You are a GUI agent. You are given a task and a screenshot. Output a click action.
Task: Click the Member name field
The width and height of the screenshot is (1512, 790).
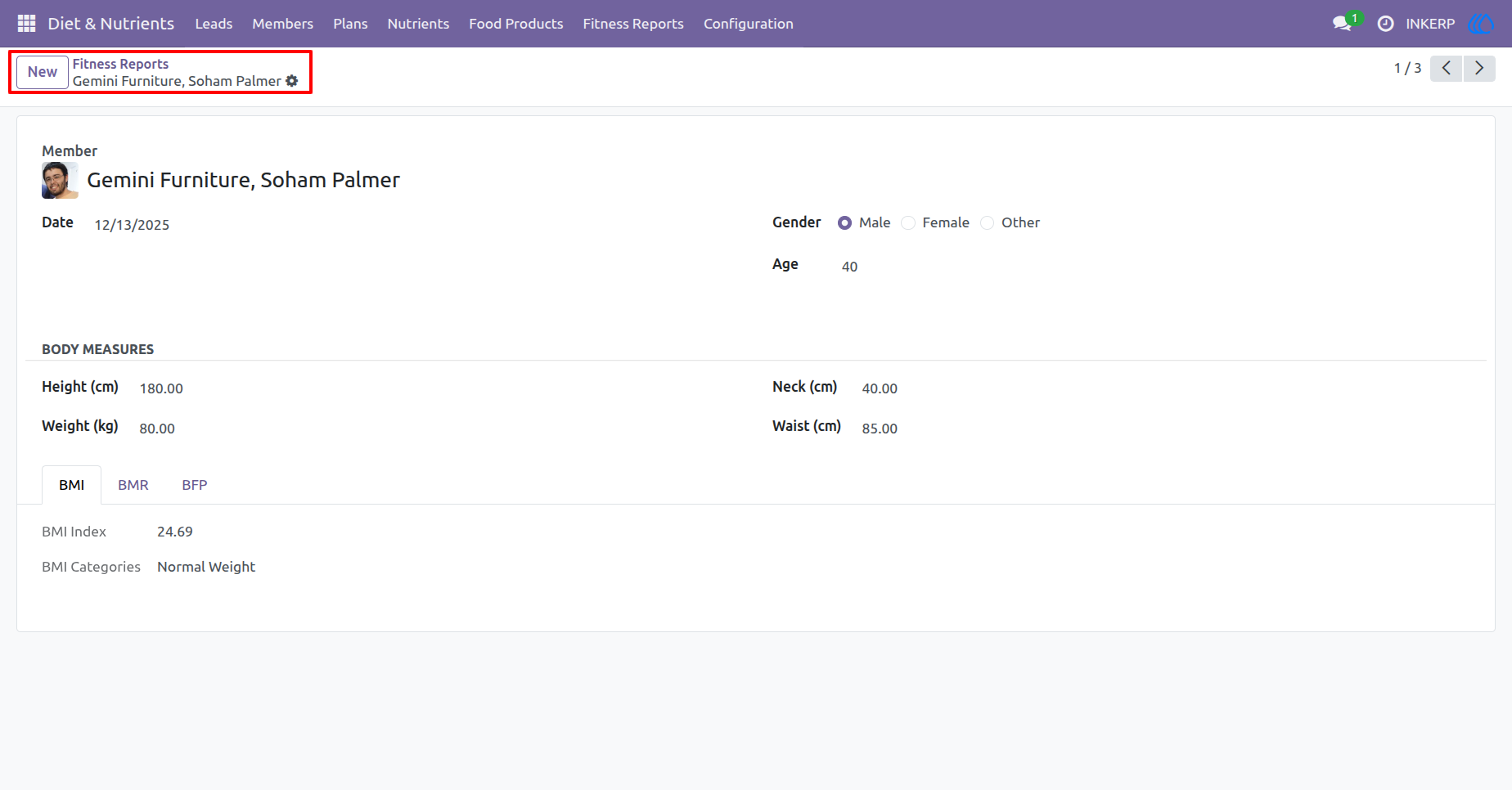click(244, 180)
